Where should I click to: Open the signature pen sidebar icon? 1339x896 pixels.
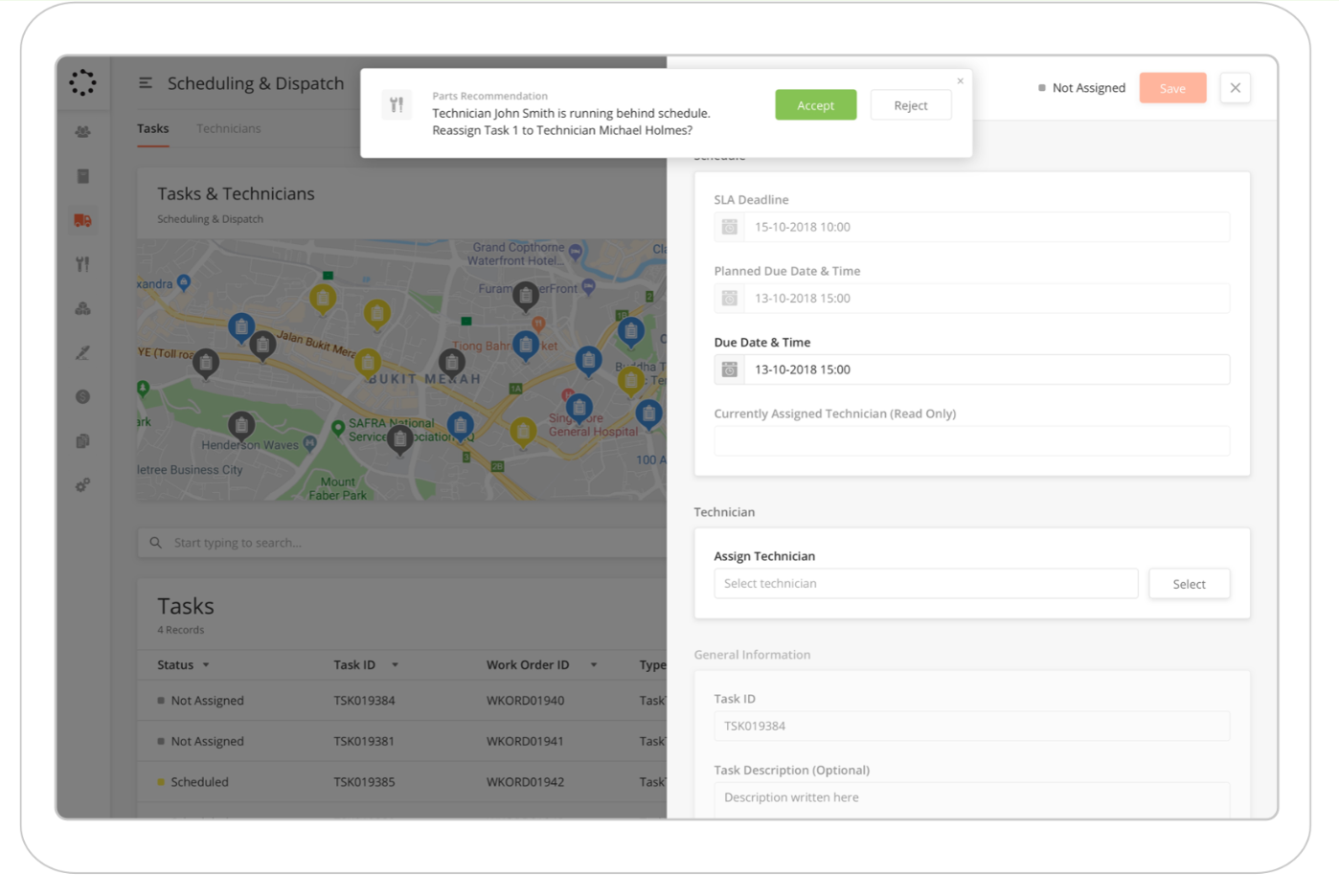click(x=83, y=352)
